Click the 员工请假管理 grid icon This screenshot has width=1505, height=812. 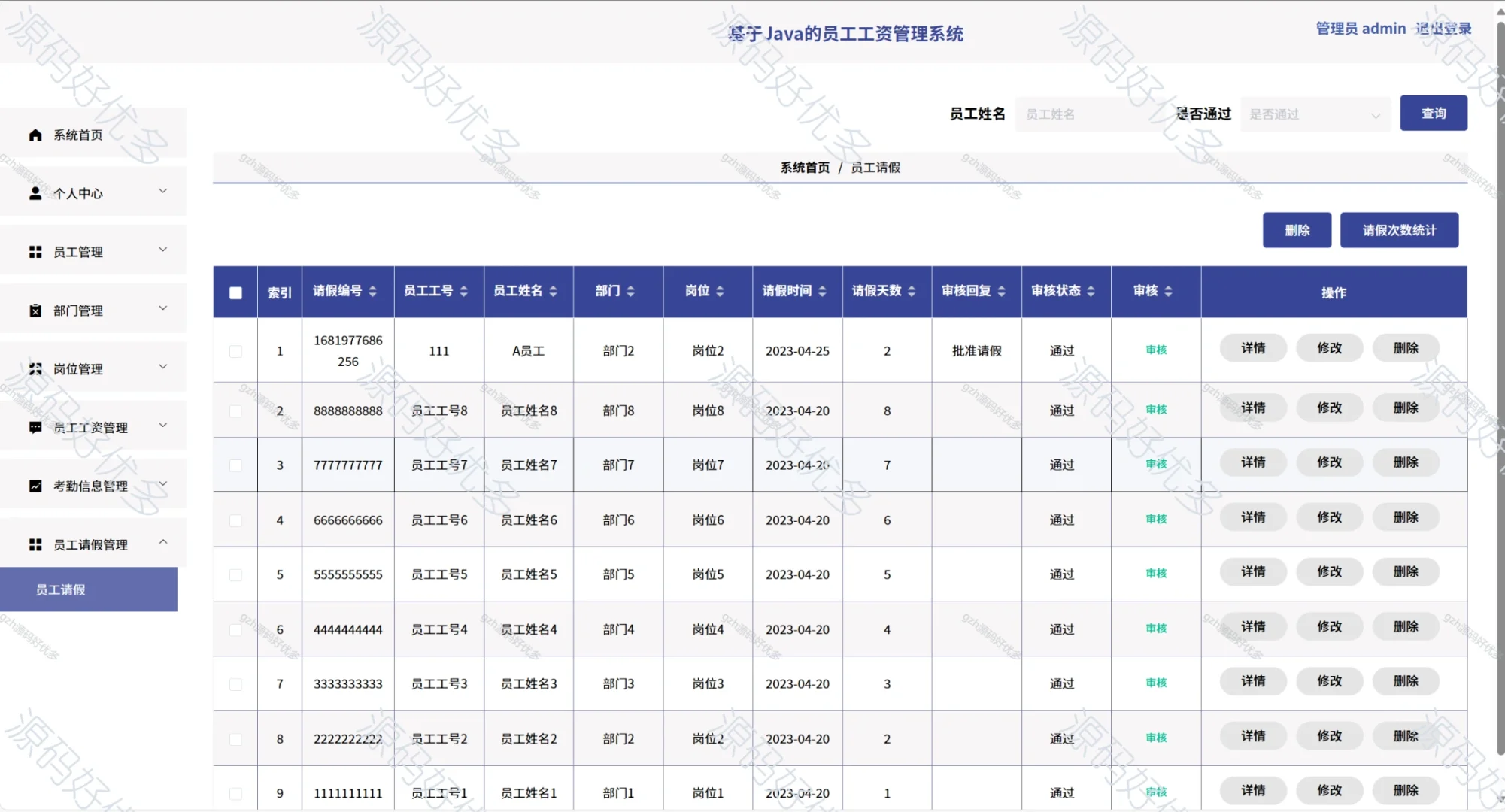point(34,544)
